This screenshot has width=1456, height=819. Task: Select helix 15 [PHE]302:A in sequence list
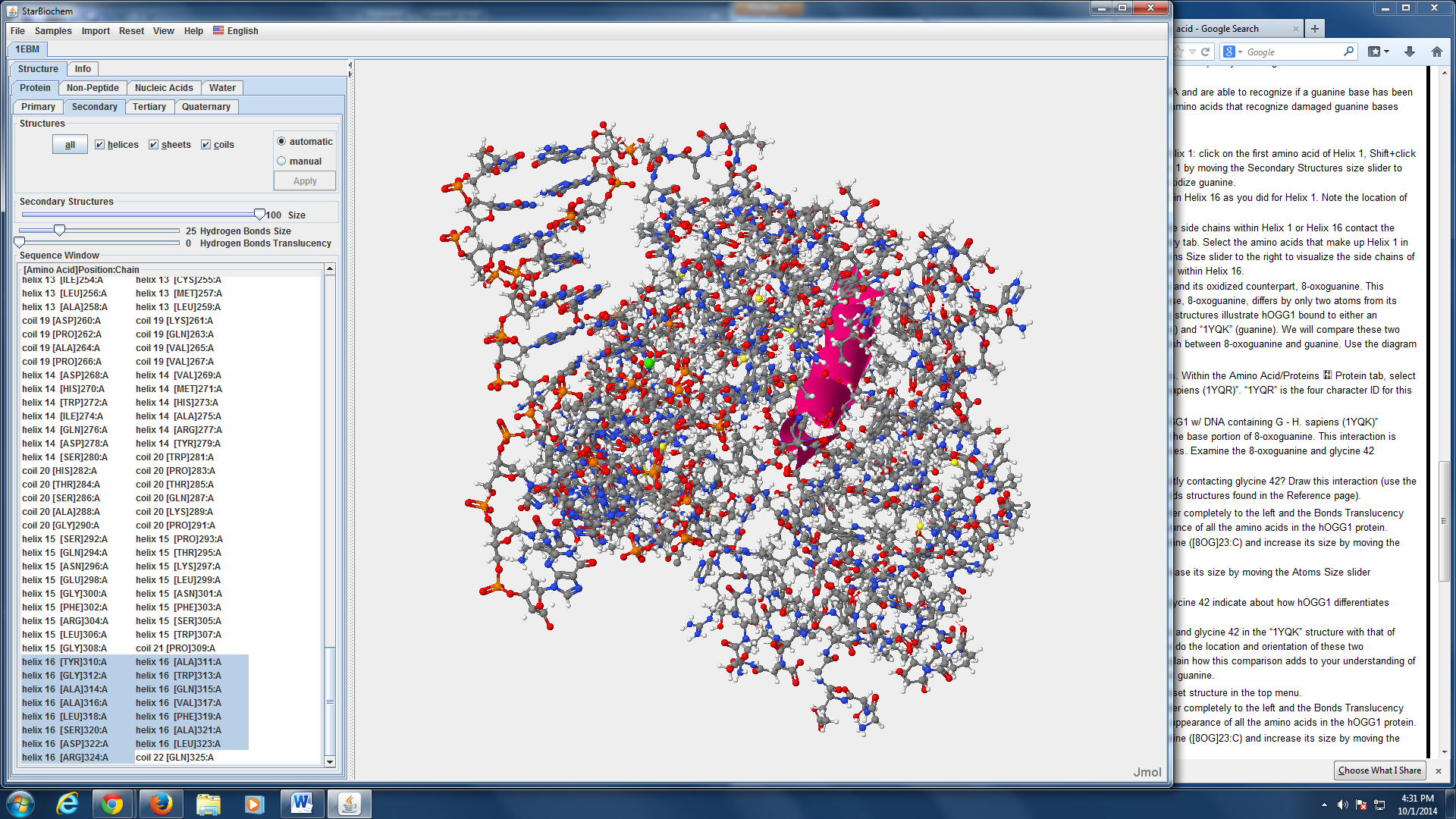64,607
